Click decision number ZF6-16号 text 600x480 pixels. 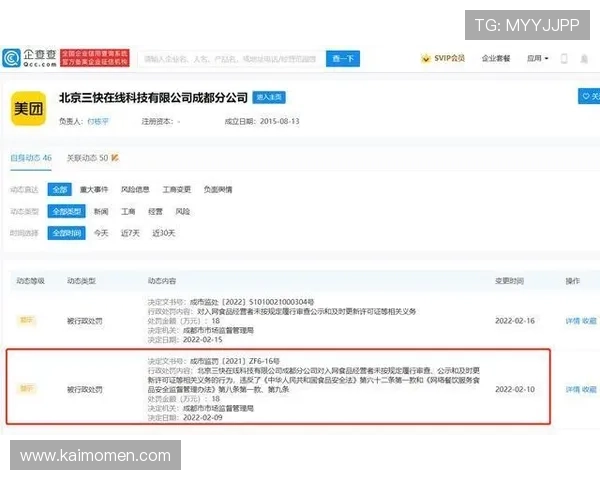(235, 361)
